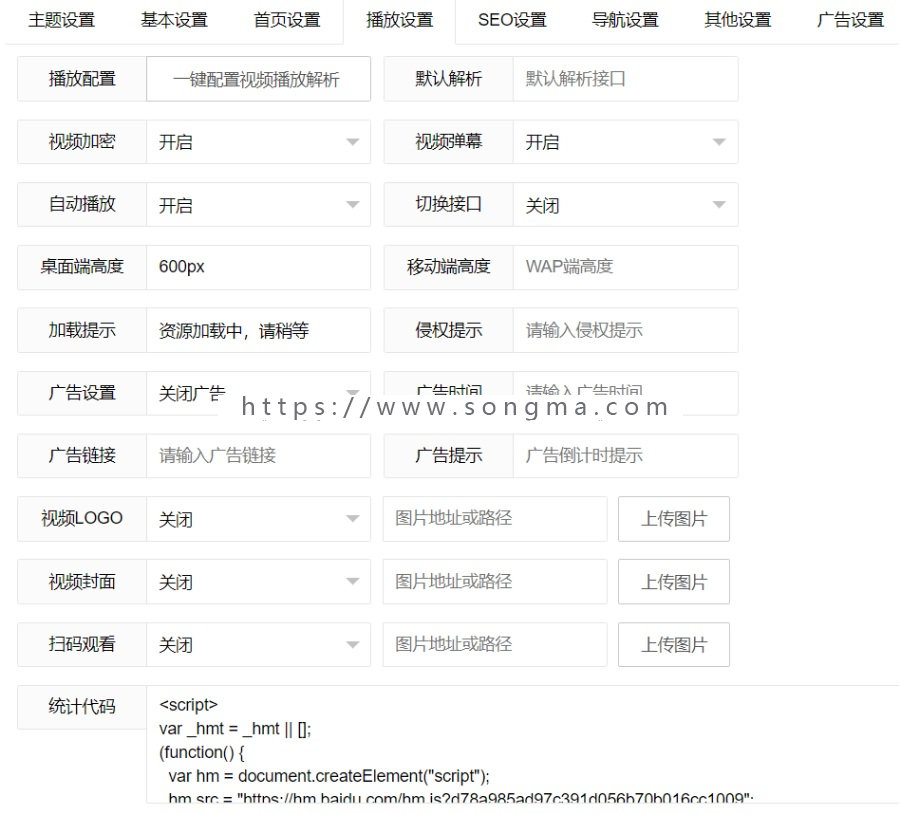The height and width of the screenshot is (814, 900).
Task: Click the 加载提示 text field
Action: pyautogui.click(x=258, y=330)
